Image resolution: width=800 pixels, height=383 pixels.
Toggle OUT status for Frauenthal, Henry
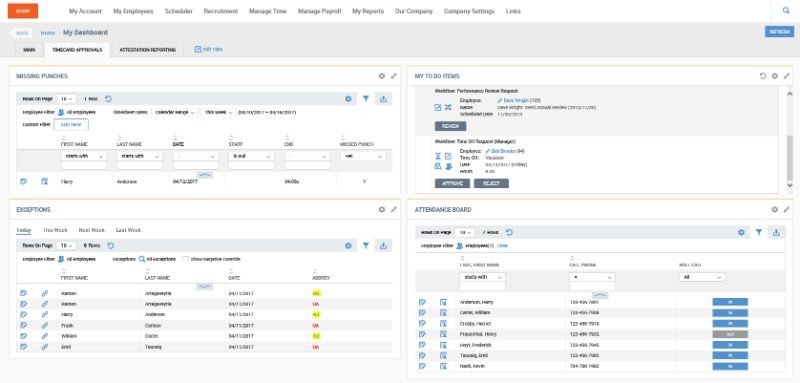tap(730, 335)
